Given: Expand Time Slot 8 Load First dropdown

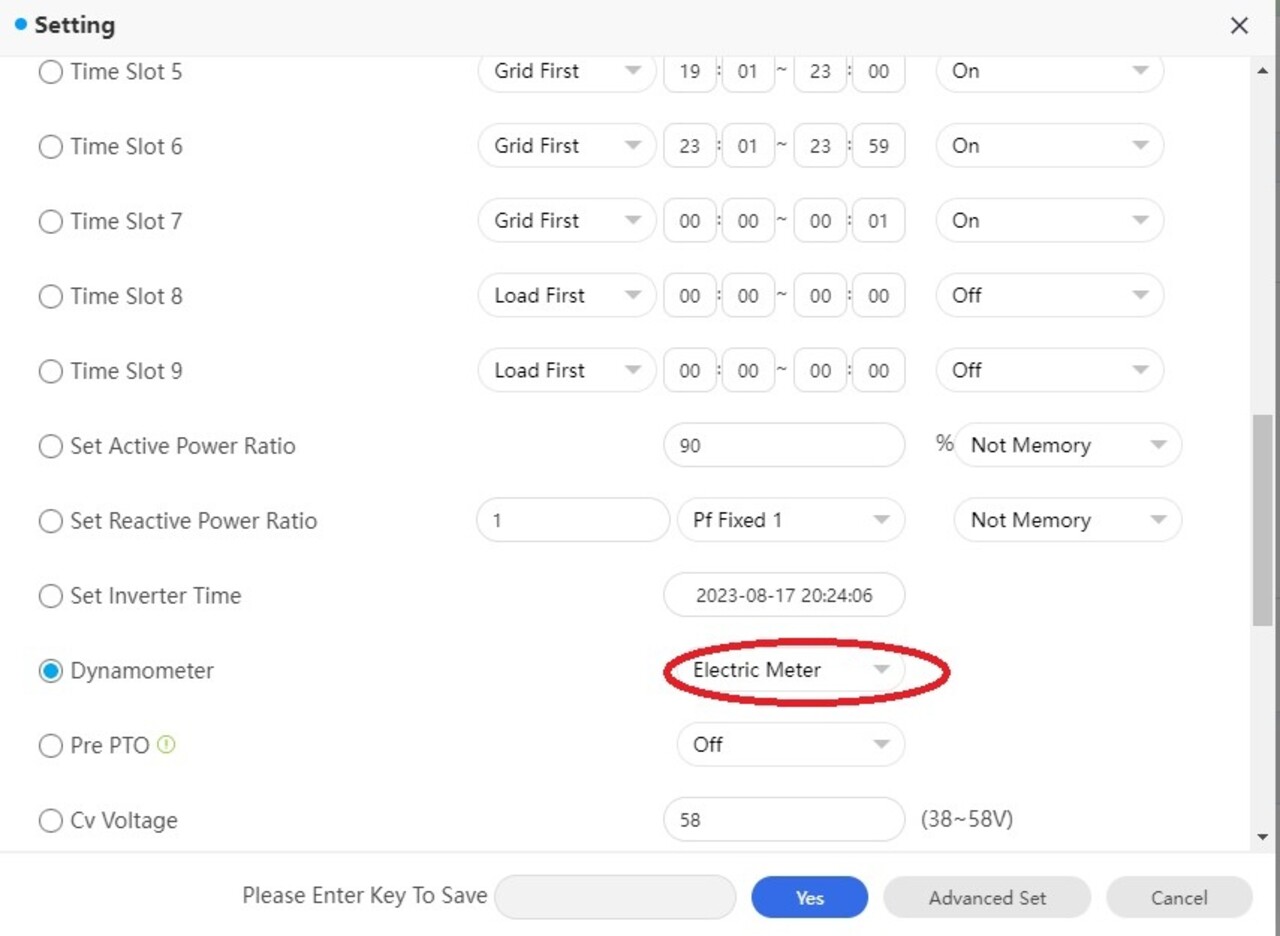Looking at the screenshot, I should coord(566,296).
